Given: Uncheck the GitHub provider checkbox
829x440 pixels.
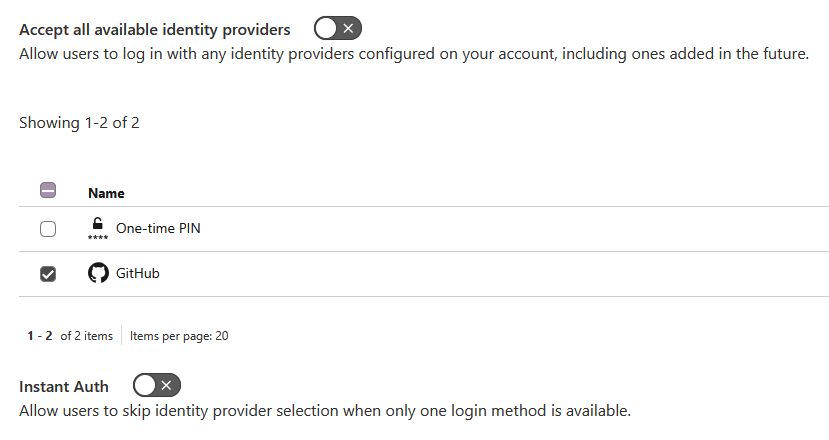Looking at the screenshot, I should coord(48,274).
